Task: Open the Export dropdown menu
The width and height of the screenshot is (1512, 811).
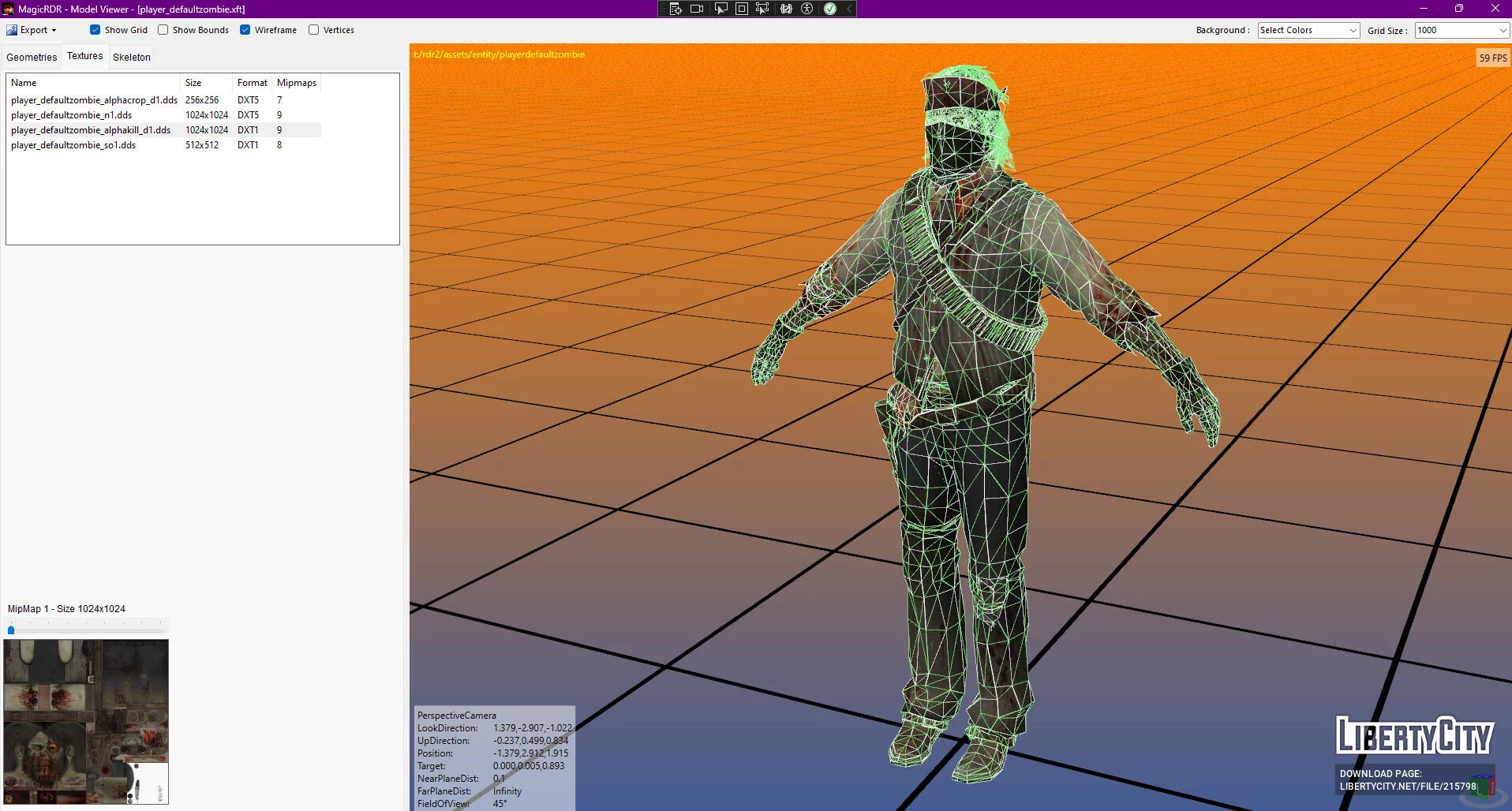Action: tap(32, 30)
